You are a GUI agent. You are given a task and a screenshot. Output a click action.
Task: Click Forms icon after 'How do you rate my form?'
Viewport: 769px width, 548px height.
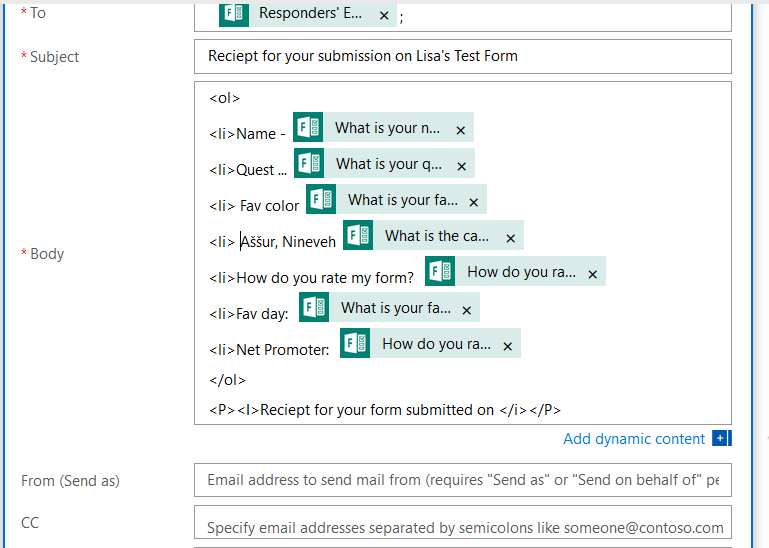(440, 271)
